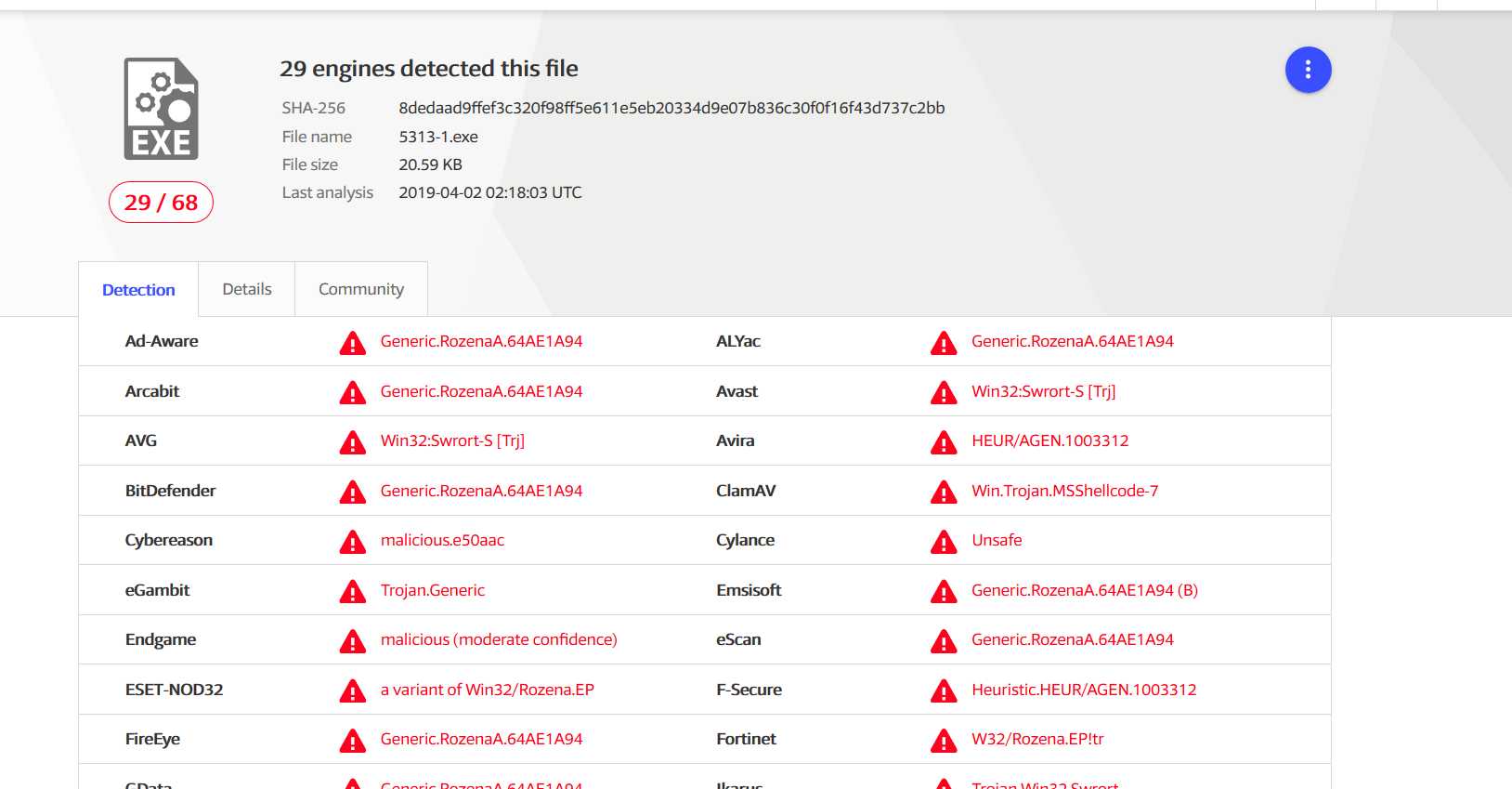1512x789 pixels.
Task: Click the 29 / 68 detection score badge
Action: (x=161, y=203)
